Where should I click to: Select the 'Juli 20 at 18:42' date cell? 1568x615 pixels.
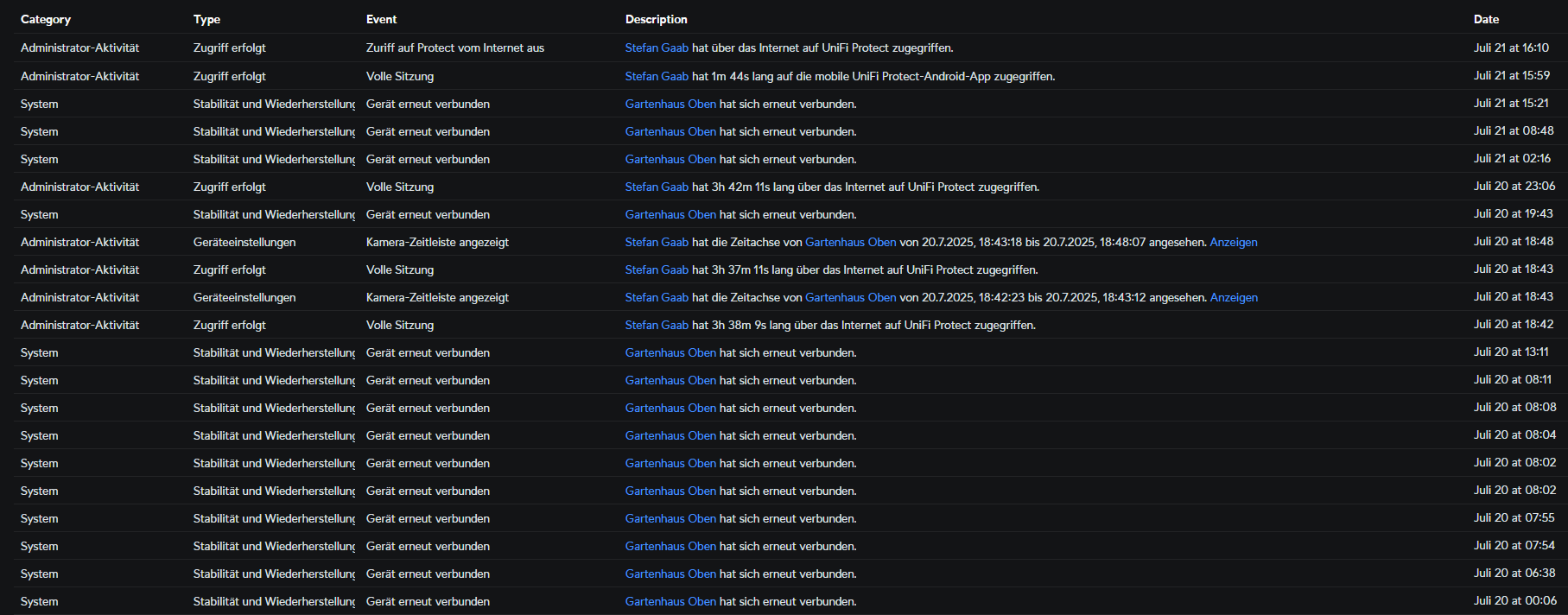pos(1514,324)
